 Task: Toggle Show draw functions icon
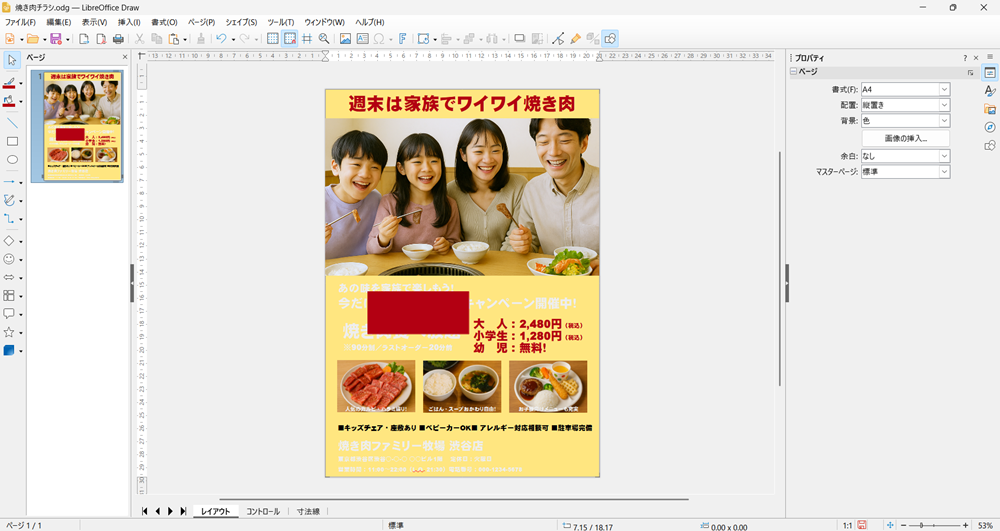click(x=610, y=39)
